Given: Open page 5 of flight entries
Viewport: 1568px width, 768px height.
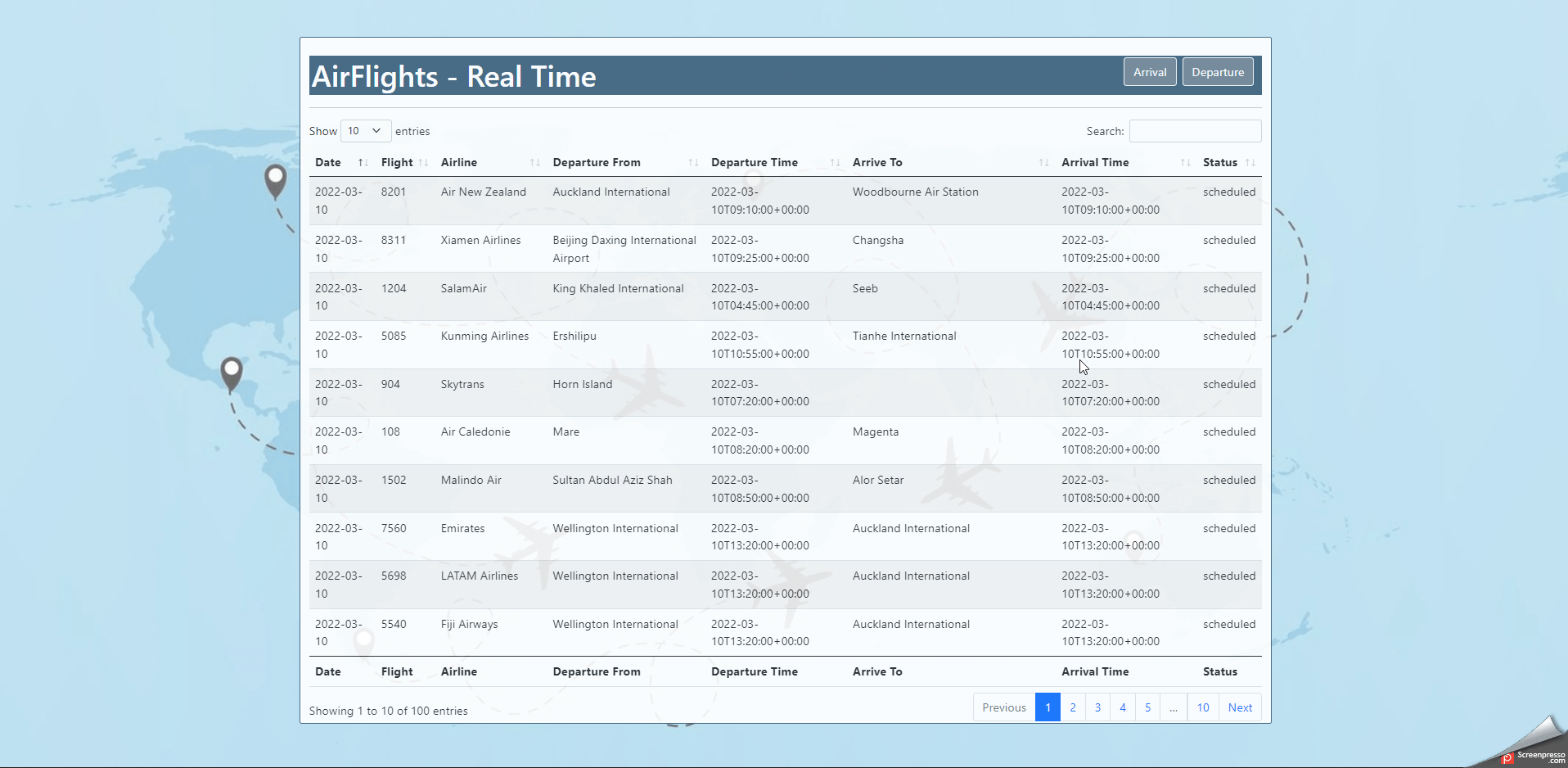Looking at the screenshot, I should coord(1147,707).
